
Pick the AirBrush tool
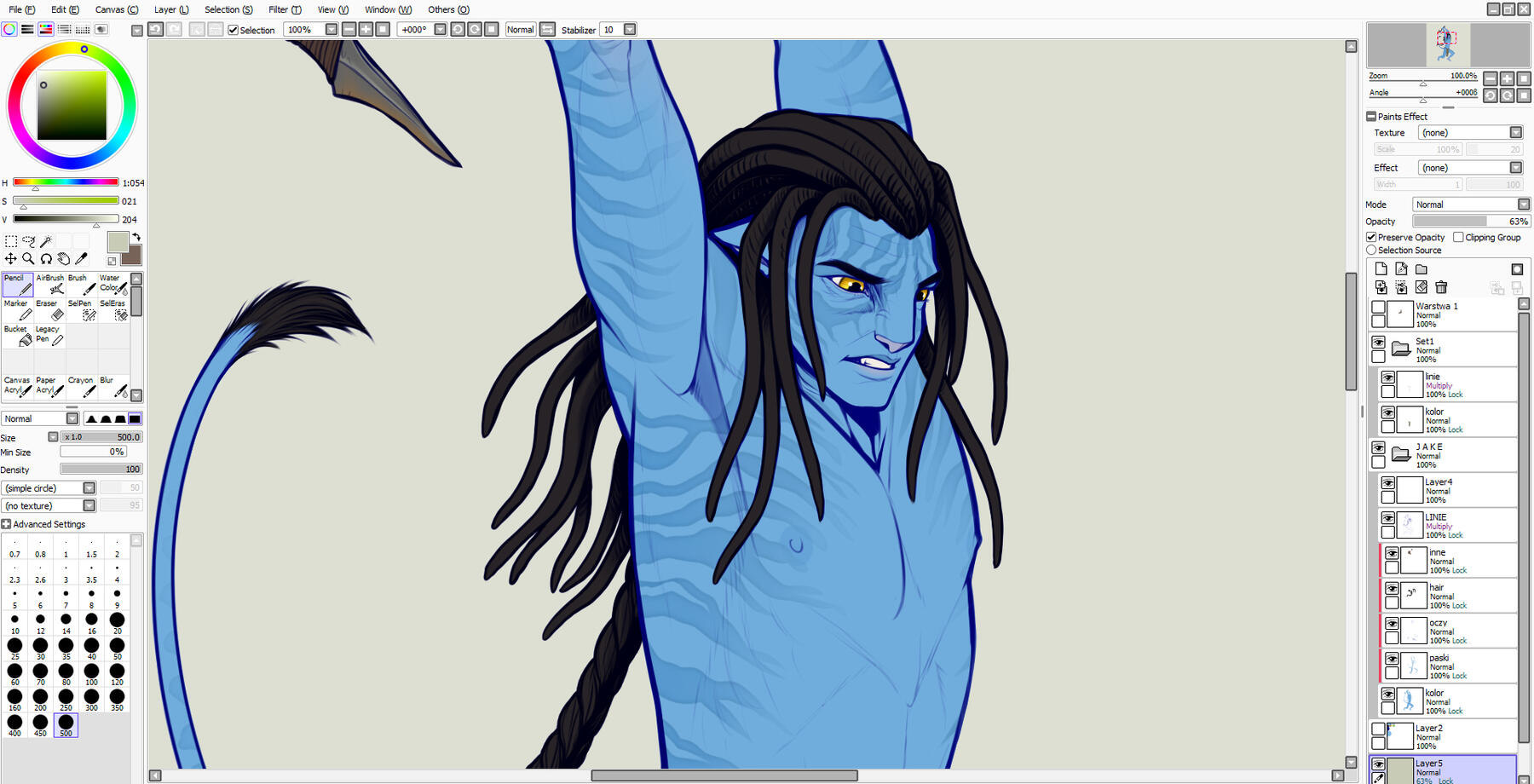49,285
